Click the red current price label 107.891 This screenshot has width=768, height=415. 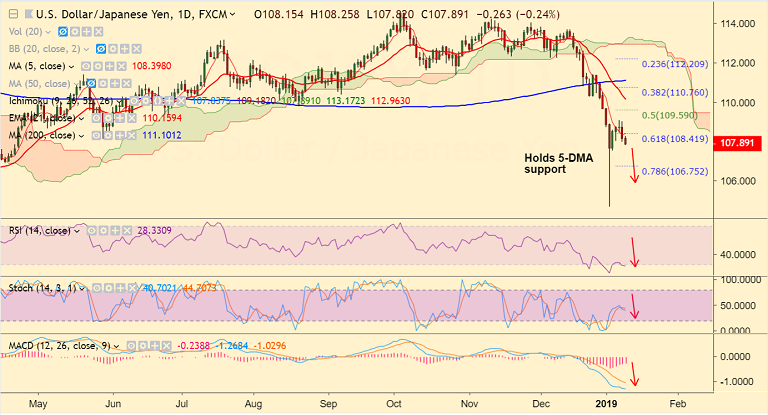738,143
